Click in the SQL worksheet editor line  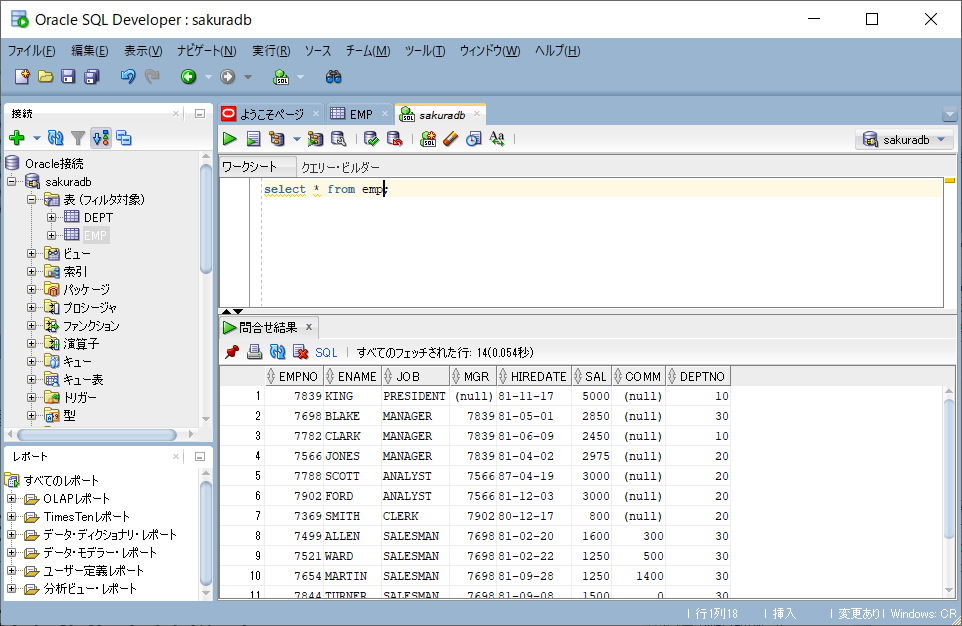pyautogui.click(x=601, y=189)
